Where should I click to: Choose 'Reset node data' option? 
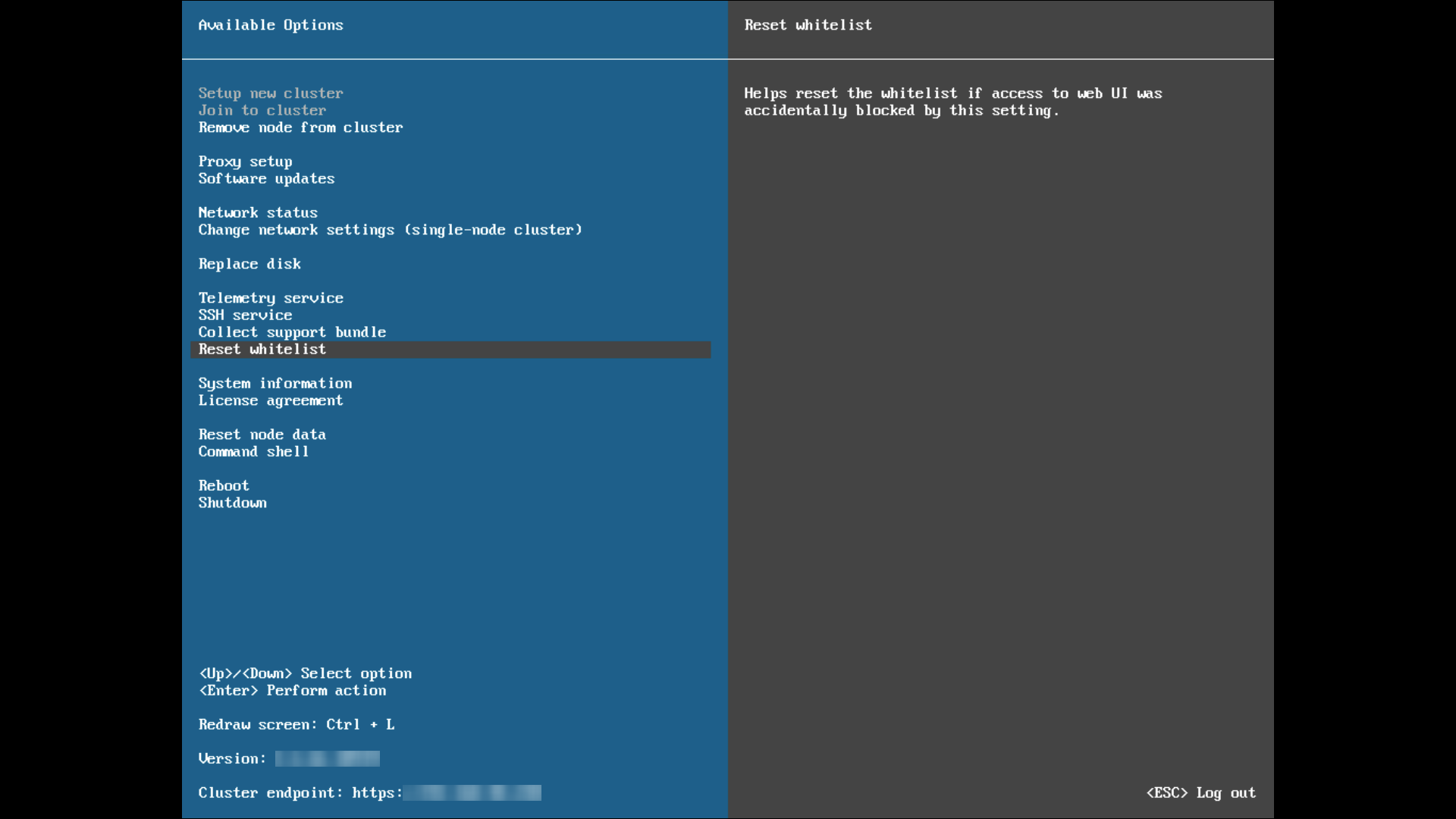(262, 435)
